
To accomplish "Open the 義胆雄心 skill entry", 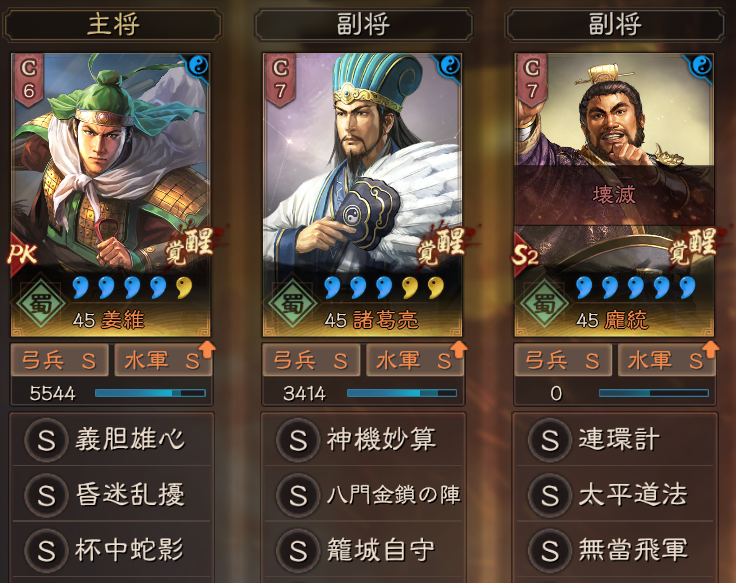I will (x=112, y=440).
